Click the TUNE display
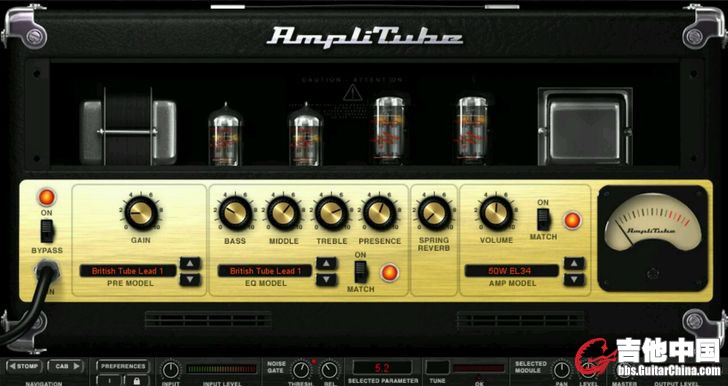Screen dimensions: 728x386 coord(438,367)
